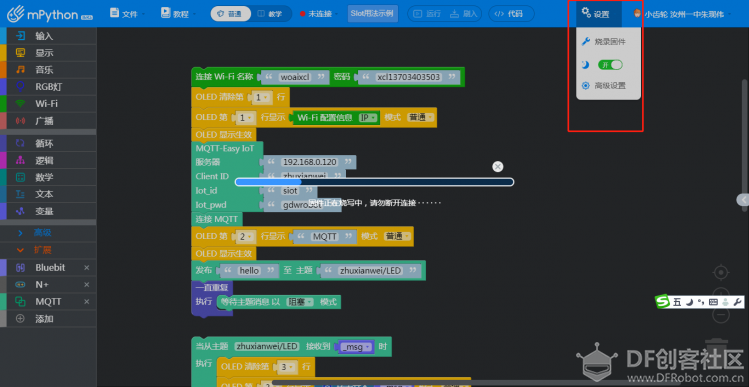
Task: Click the Wi-Fi name field woaixcl
Action: tap(296, 77)
